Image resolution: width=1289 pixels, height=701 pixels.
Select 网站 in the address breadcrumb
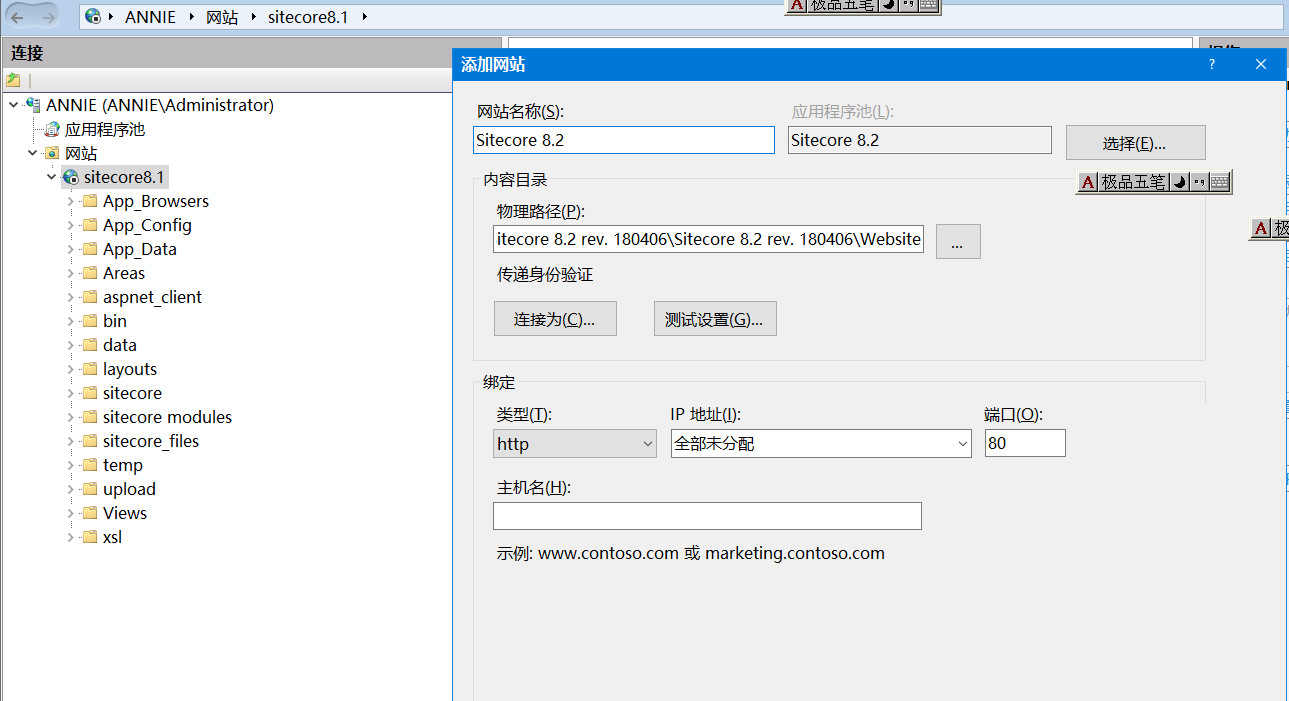coord(222,17)
